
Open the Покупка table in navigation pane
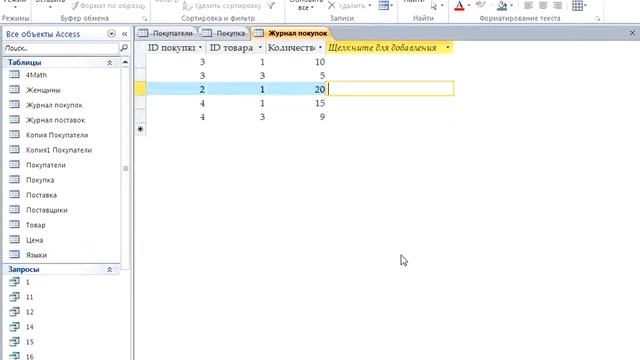(x=40, y=180)
